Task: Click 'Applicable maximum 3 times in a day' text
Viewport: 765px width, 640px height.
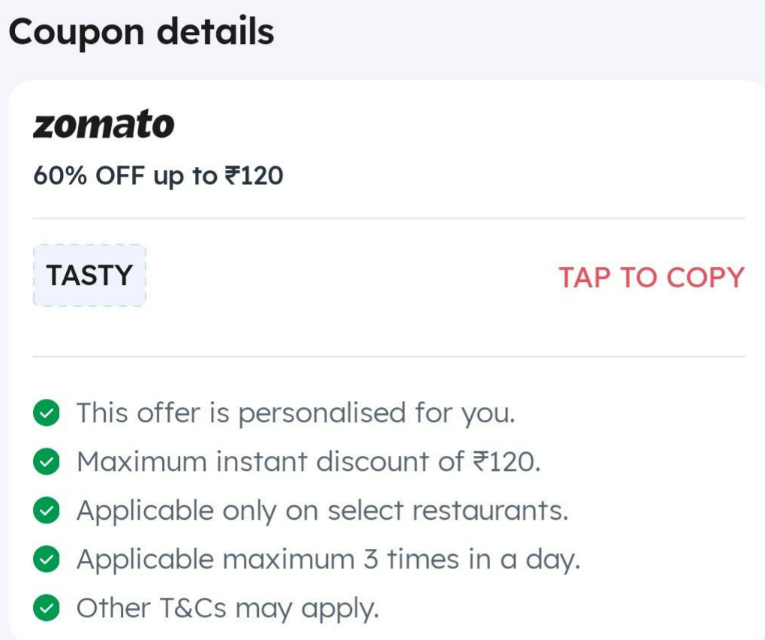Action: point(328,560)
